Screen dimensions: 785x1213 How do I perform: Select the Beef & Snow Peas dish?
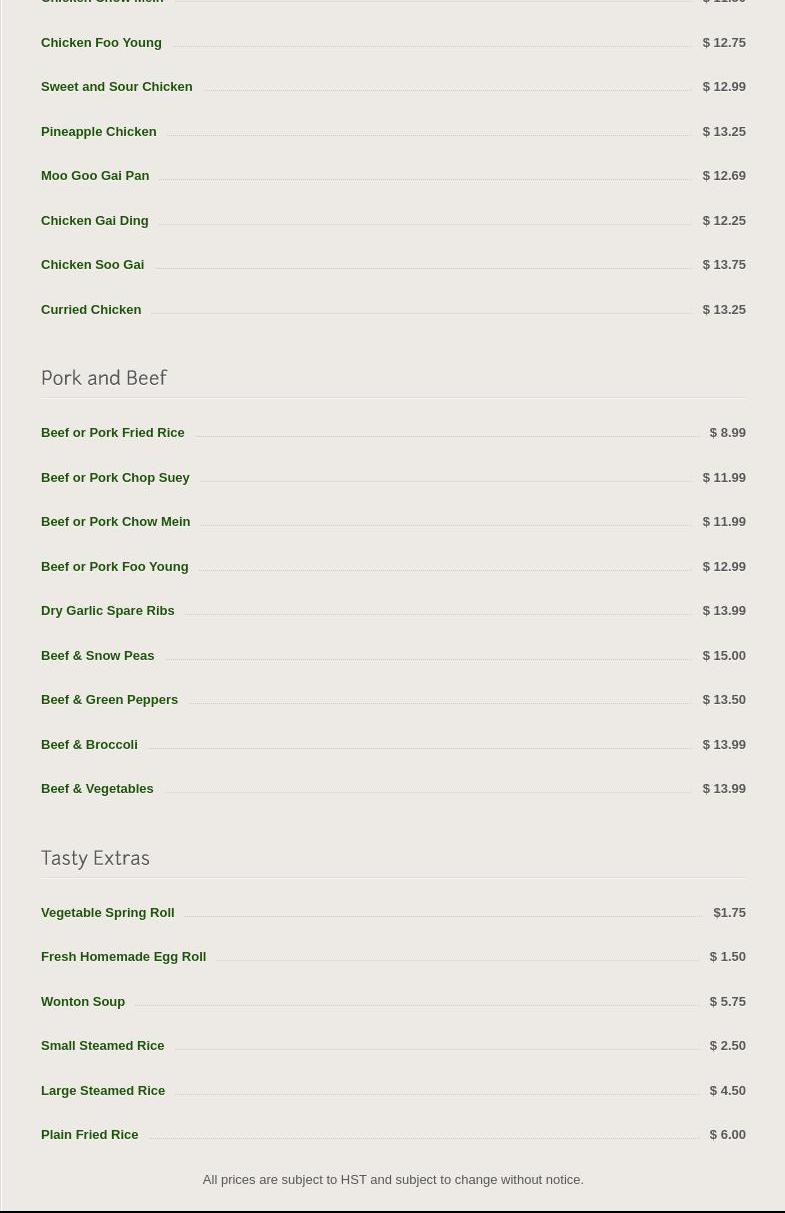(97, 656)
